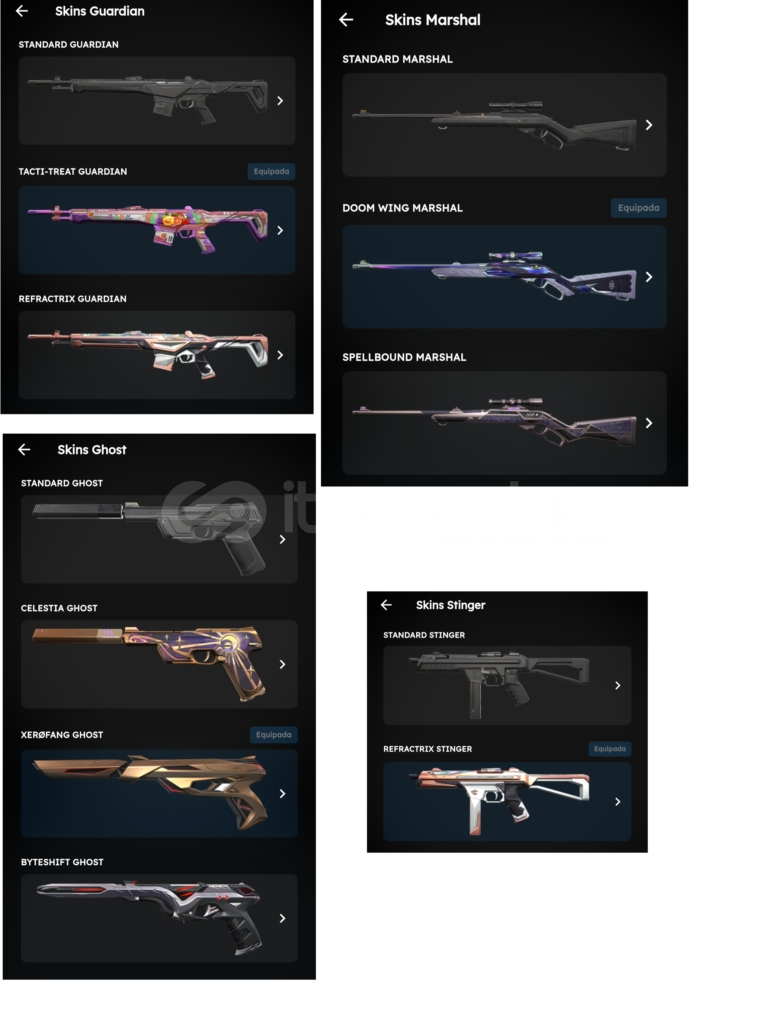Viewport: 768px width, 1024px height.
Task: Open Spellbound Marshal chevron arrow
Action: click(648, 423)
